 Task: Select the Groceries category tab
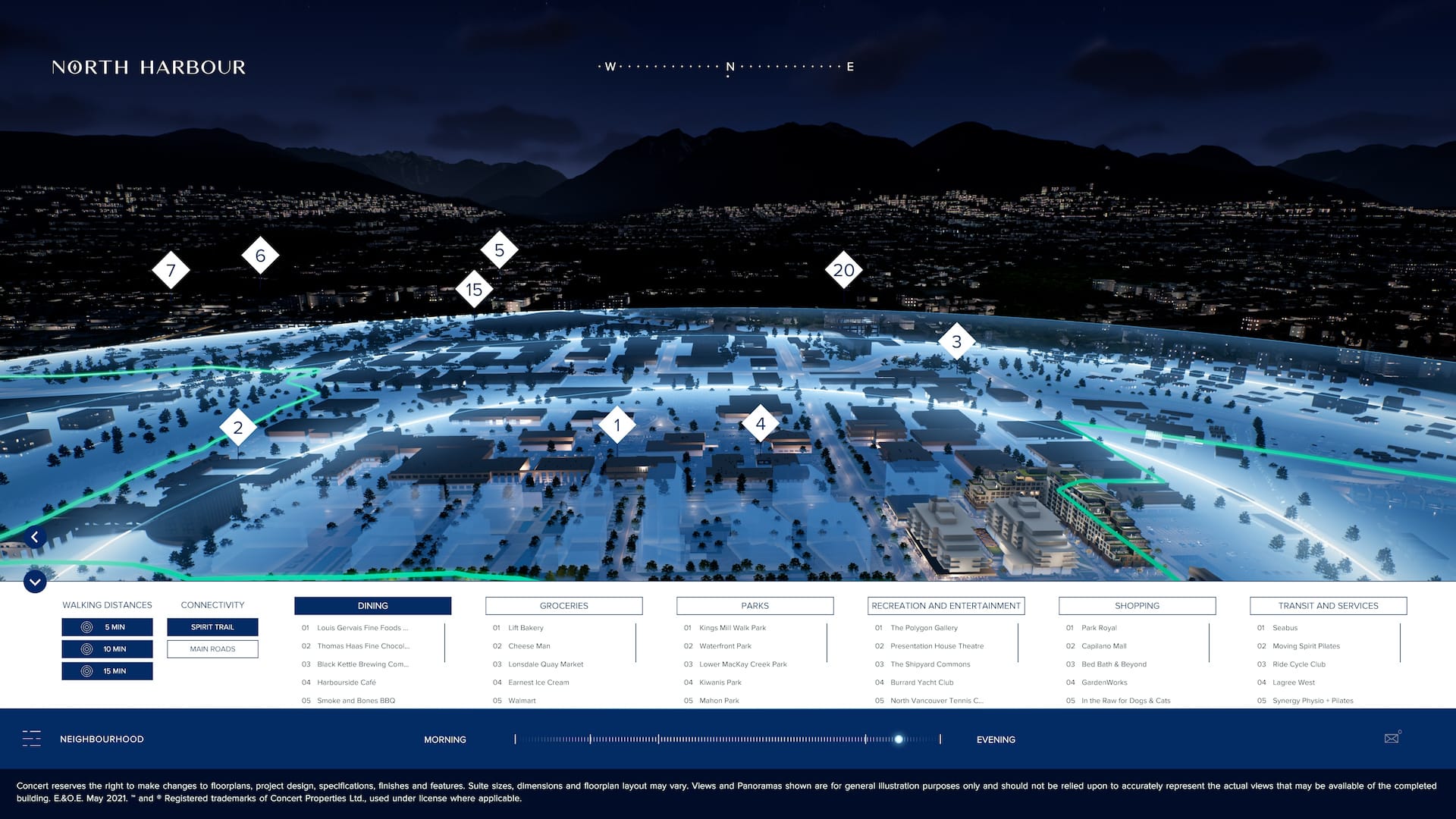click(563, 606)
